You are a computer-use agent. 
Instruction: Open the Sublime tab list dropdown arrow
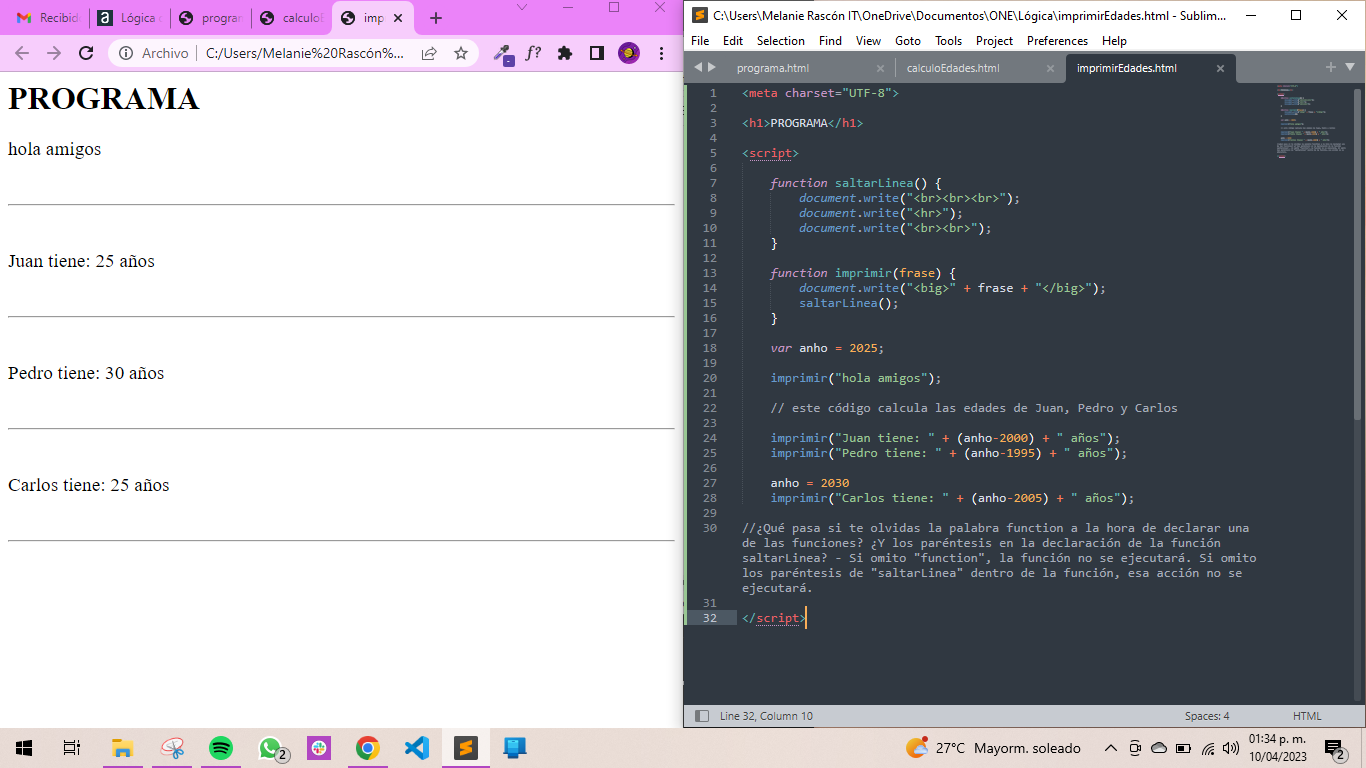(x=1349, y=67)
